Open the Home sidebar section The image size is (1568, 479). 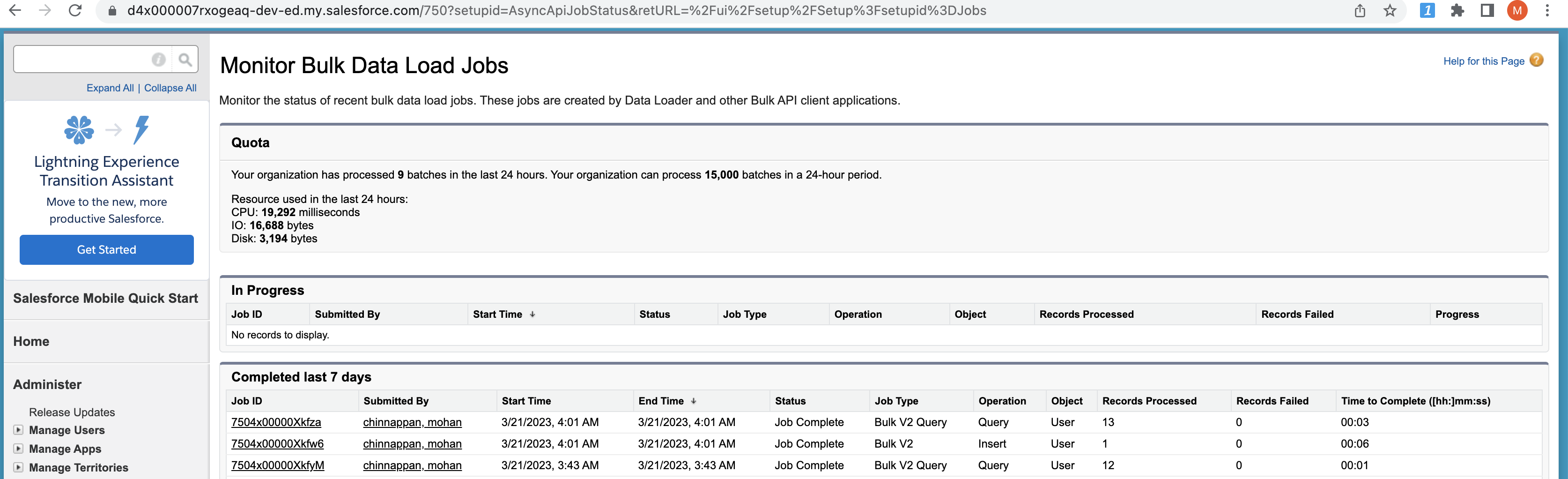click(31, 341)
